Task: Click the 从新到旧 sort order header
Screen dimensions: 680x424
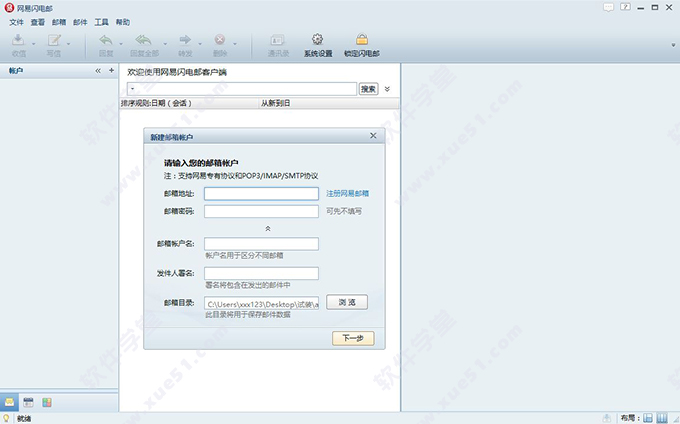Action: [328, 103]
